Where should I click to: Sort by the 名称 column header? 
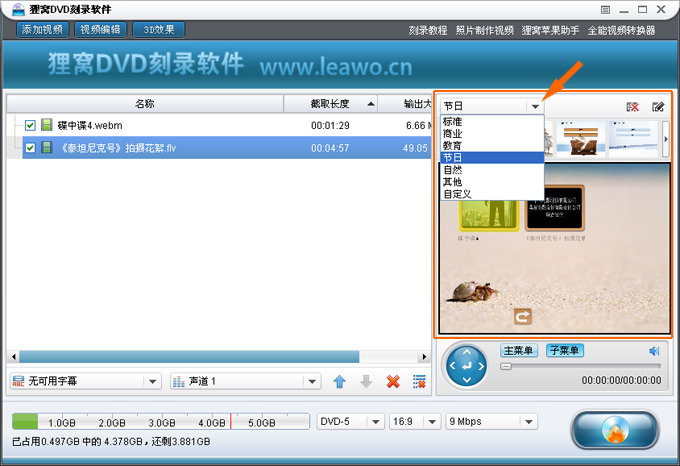[145, 104]
